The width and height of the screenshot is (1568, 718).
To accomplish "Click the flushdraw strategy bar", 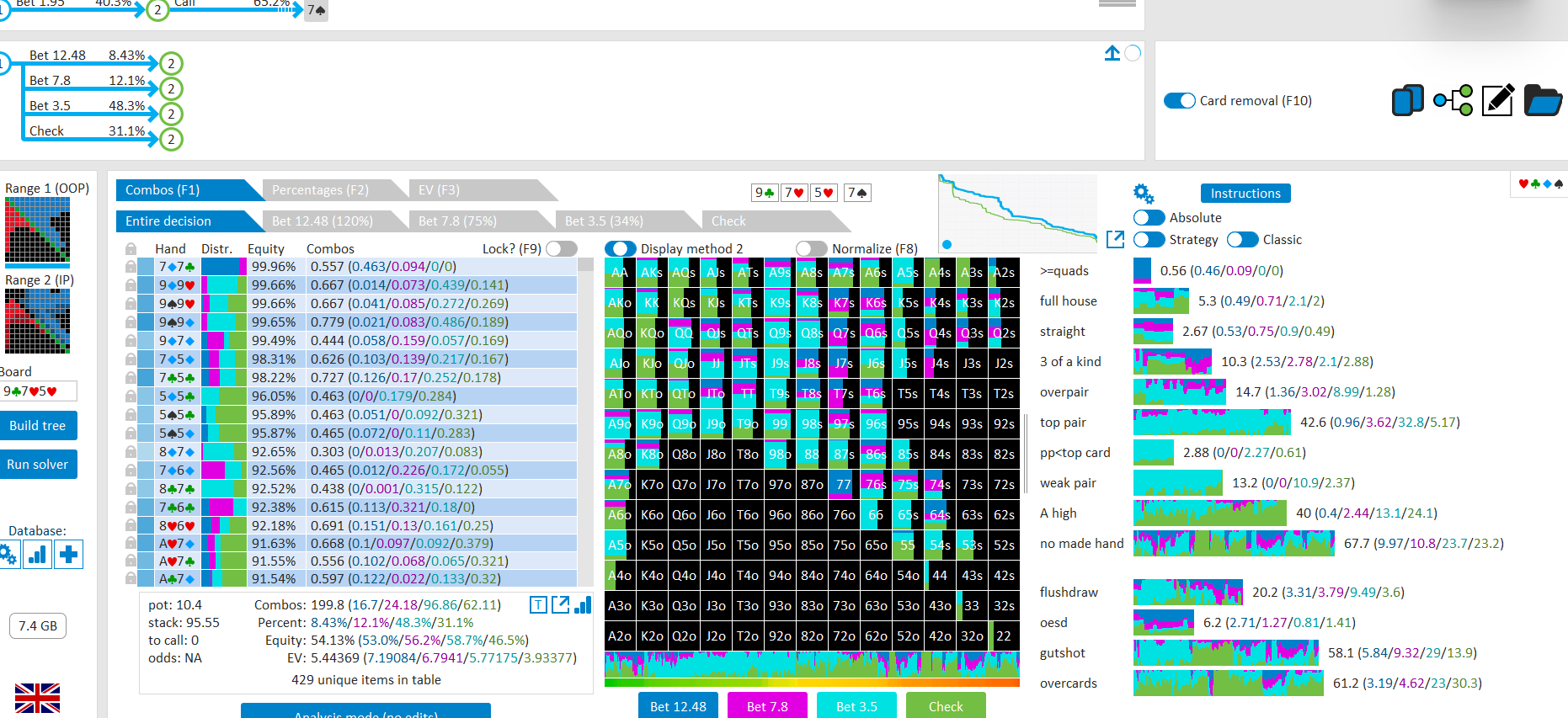I will (x=1188, y=592).
